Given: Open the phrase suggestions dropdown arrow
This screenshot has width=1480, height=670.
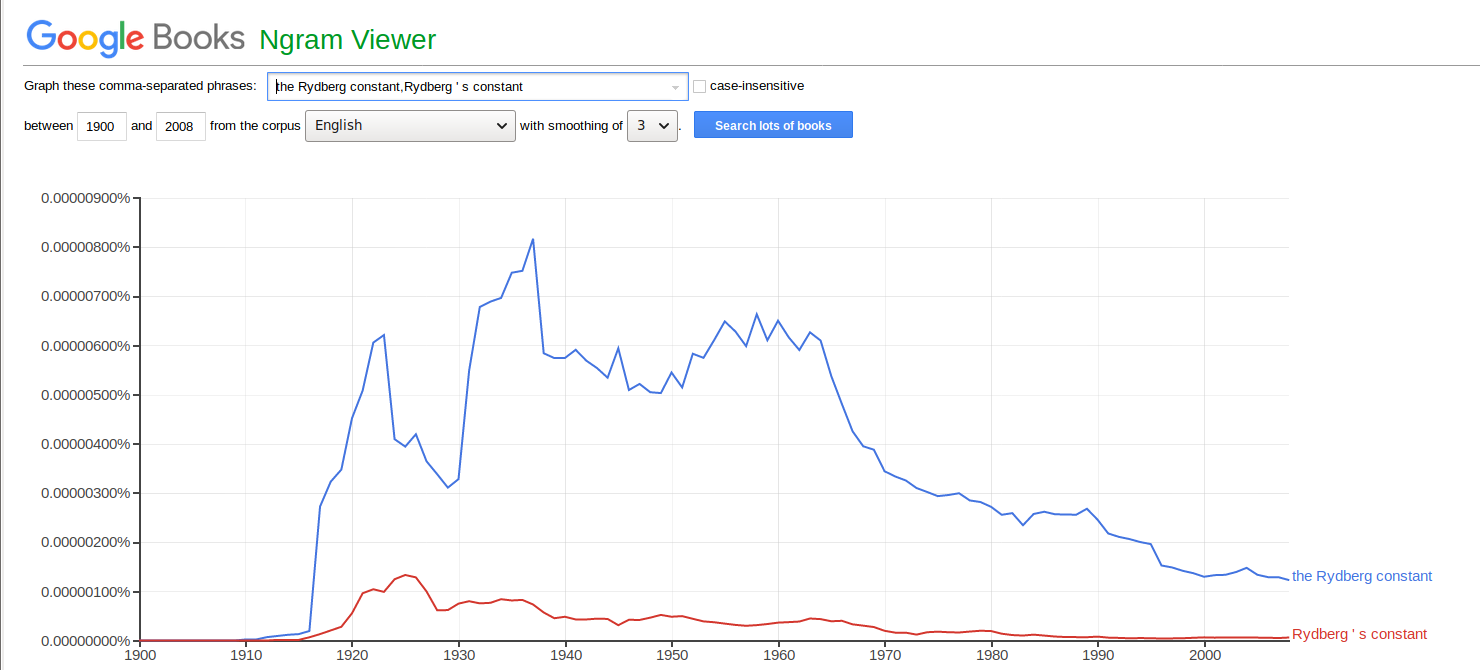Looking at the screenshot, I should [x=676, y=87].
